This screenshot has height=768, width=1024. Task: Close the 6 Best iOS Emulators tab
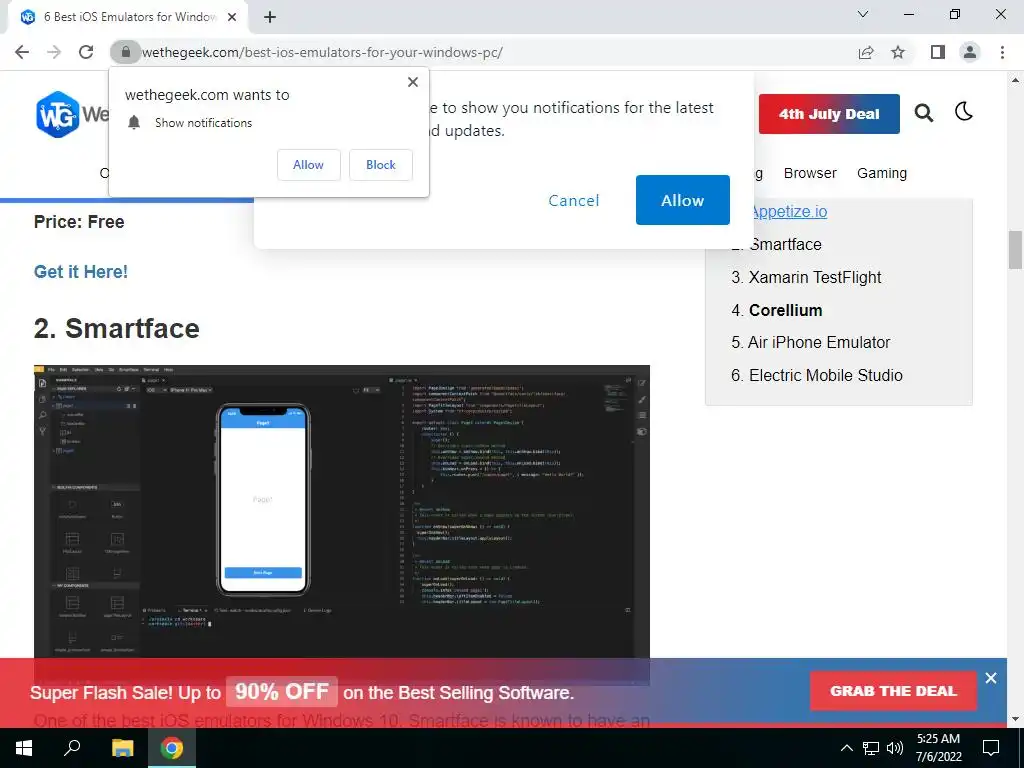232,17
